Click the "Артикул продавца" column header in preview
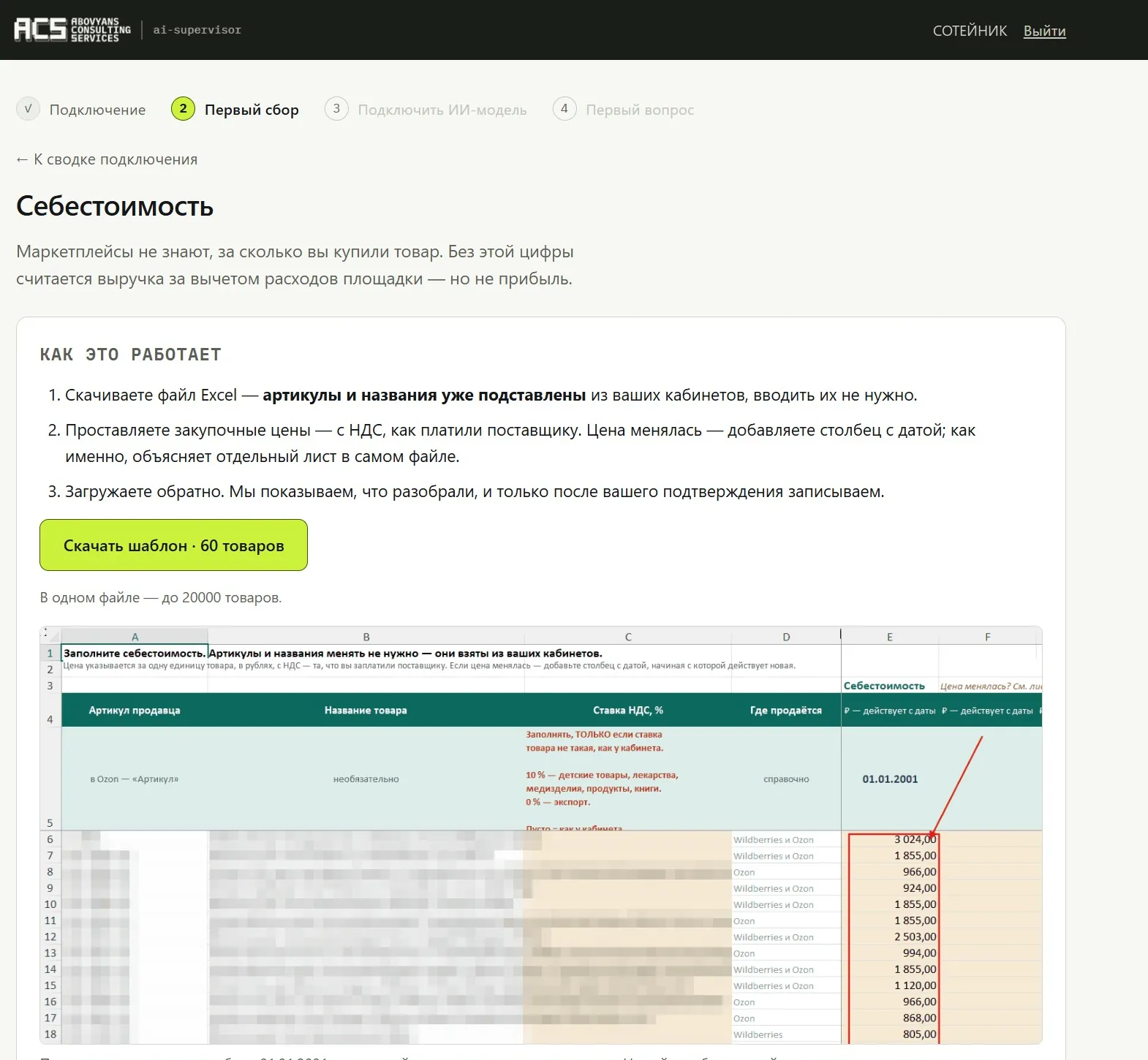 click(x=135, y=711)
